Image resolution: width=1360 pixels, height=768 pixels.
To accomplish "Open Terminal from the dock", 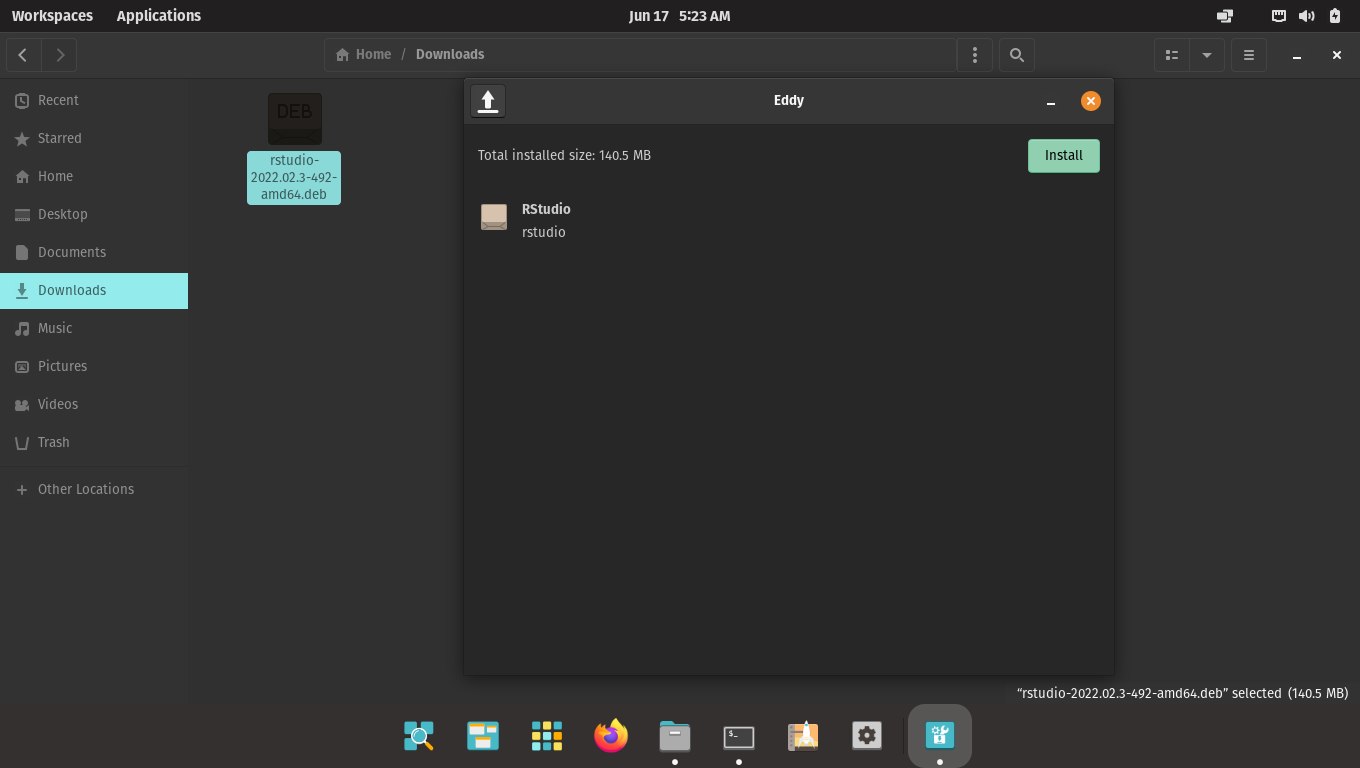I will [x=739, y=736].
